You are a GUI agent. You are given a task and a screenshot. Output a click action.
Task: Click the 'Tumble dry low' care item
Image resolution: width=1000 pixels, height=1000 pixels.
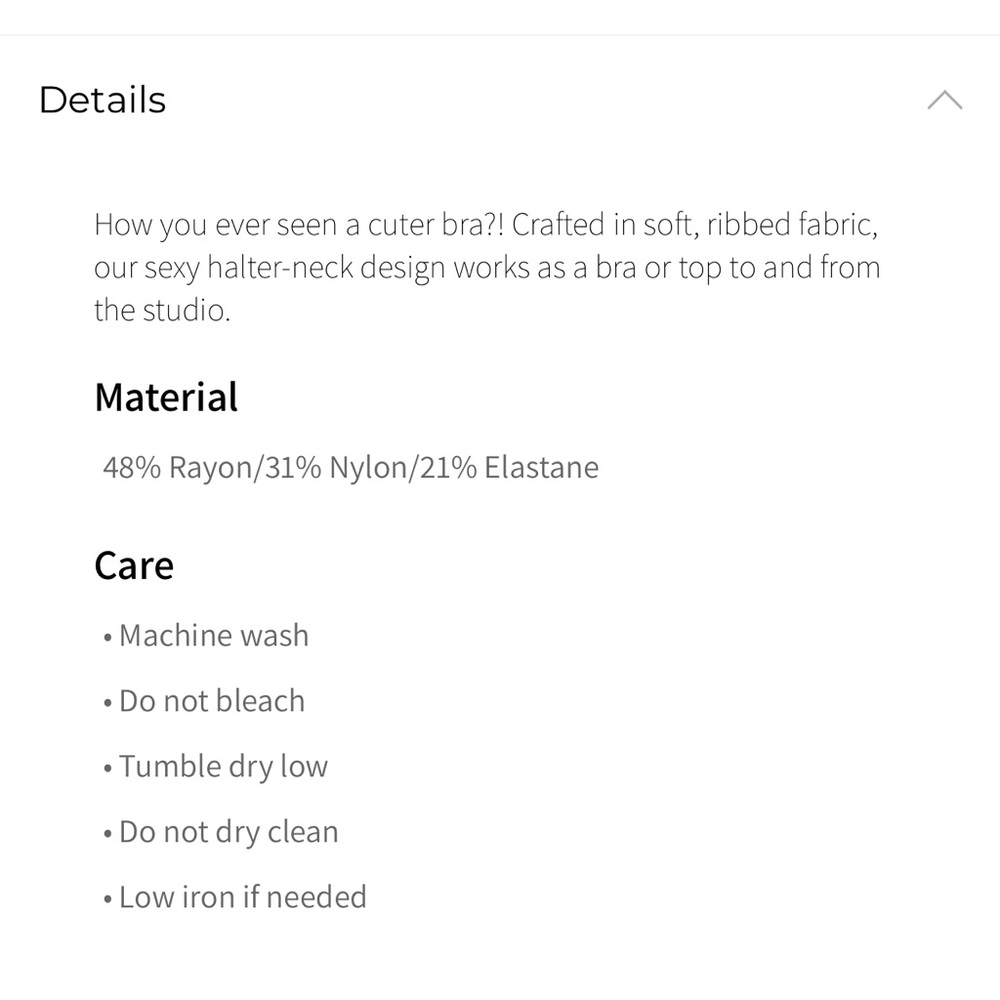coord(223,767)
